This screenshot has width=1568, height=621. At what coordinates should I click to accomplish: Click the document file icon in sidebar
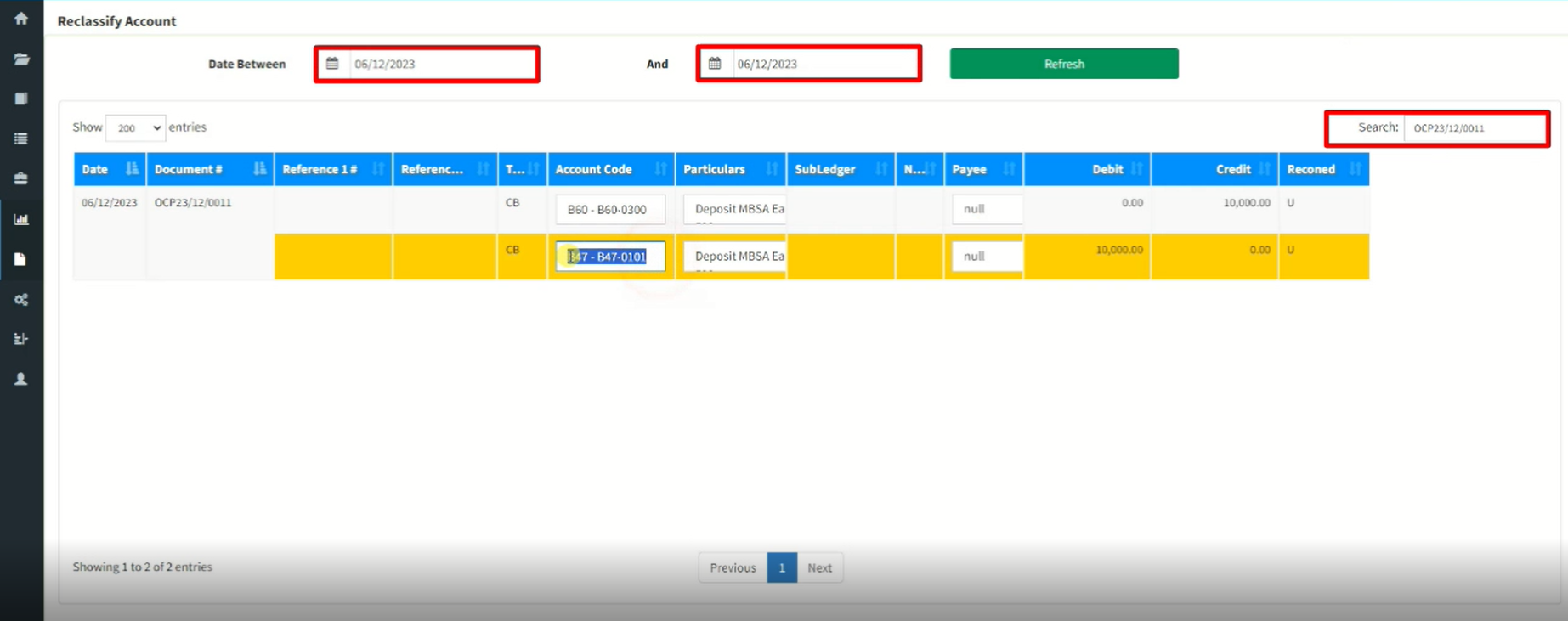(x=21, y=259)
